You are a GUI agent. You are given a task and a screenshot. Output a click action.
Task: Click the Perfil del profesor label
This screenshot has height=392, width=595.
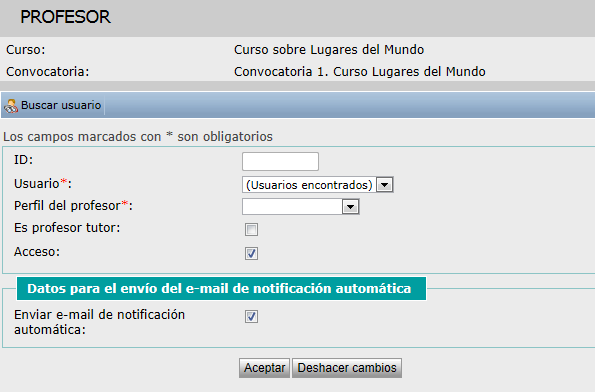click(73, 206)
